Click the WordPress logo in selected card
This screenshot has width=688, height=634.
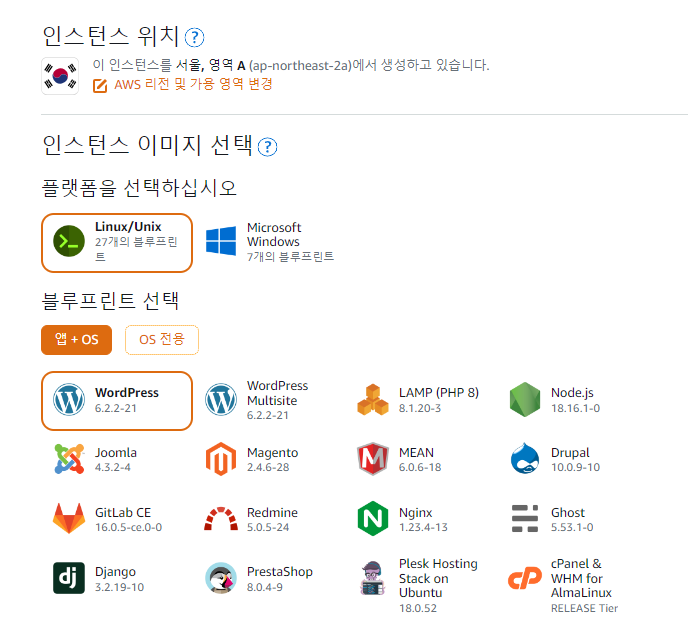coord(69,399)
